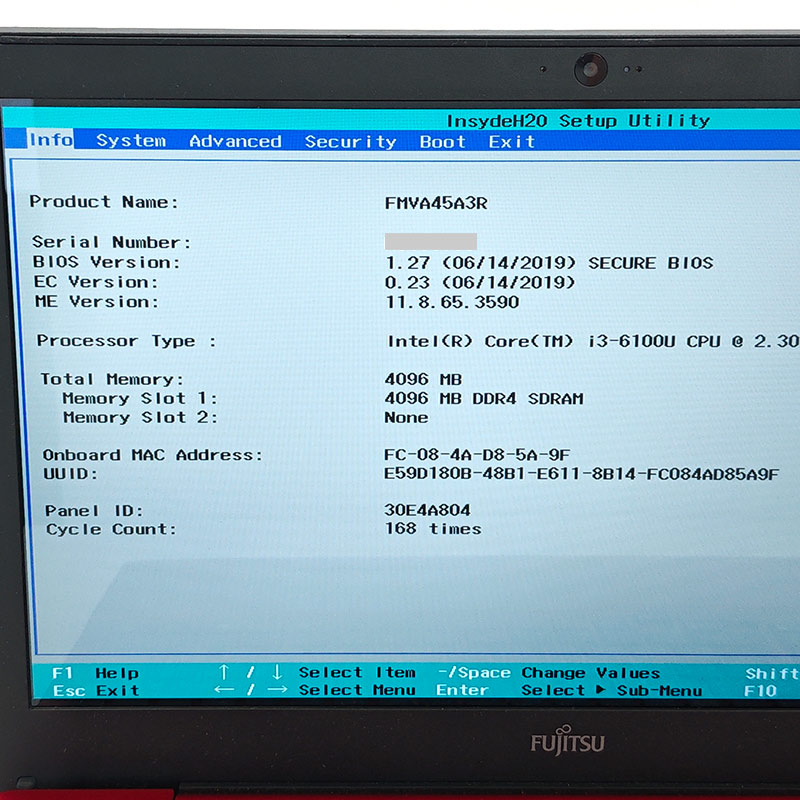Click the Memory Slot 2 label
Screen dimensions: 800x800
click(x=141, y=417)
